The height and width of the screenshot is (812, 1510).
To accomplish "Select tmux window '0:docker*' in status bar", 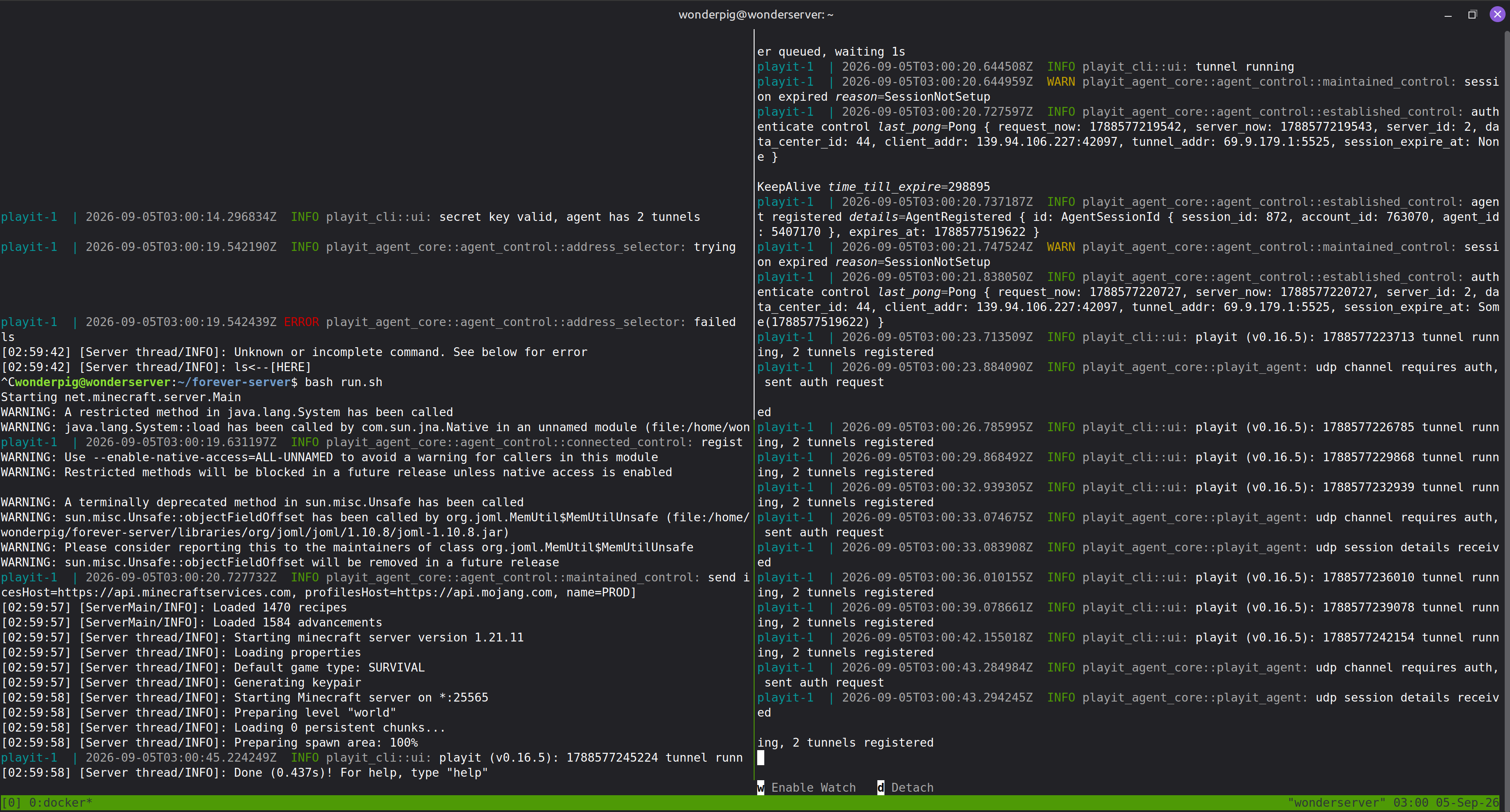I will [61, 802].
